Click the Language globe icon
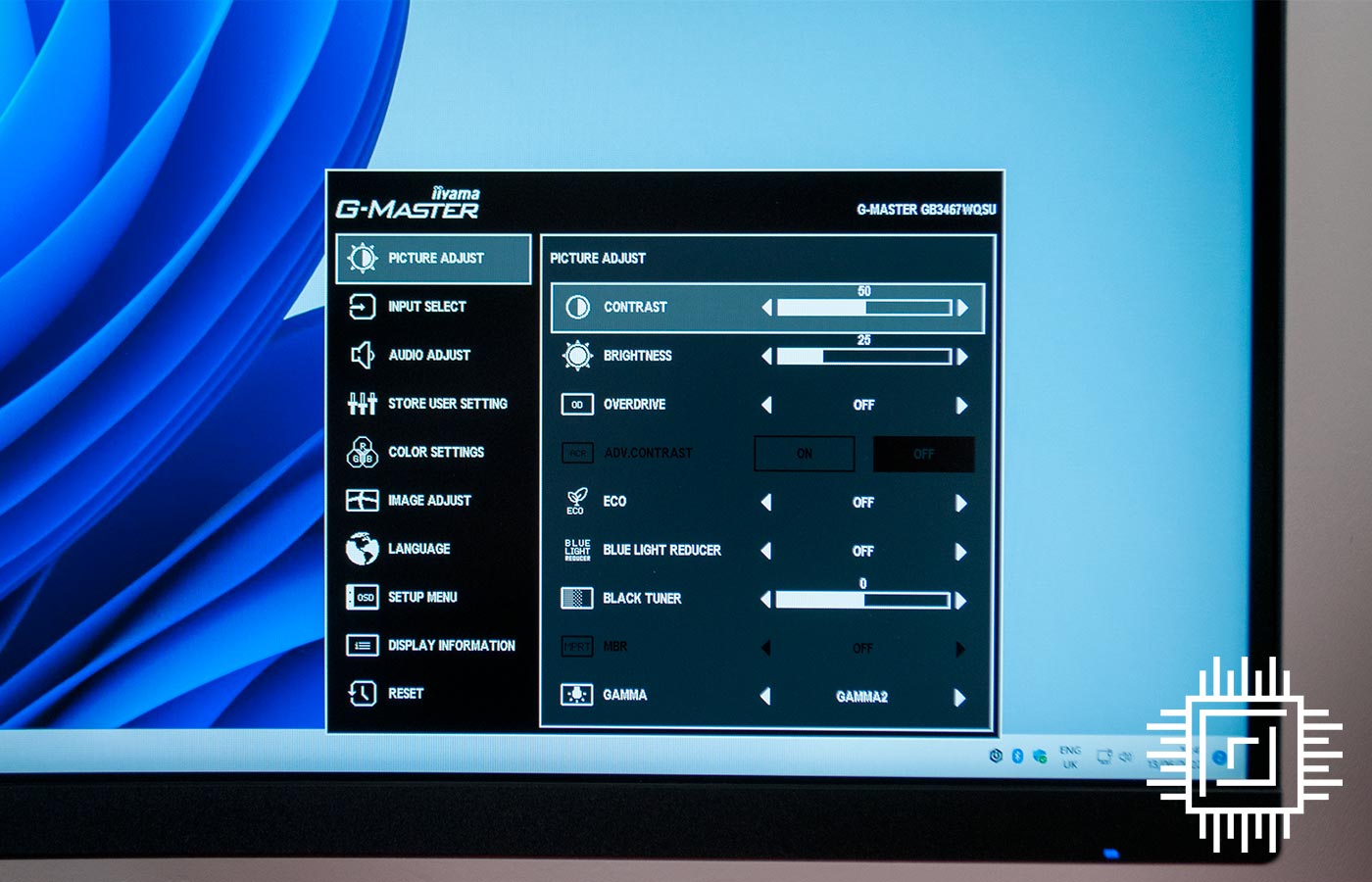Screen dimensions: 1372x882 tap(362, 549)
